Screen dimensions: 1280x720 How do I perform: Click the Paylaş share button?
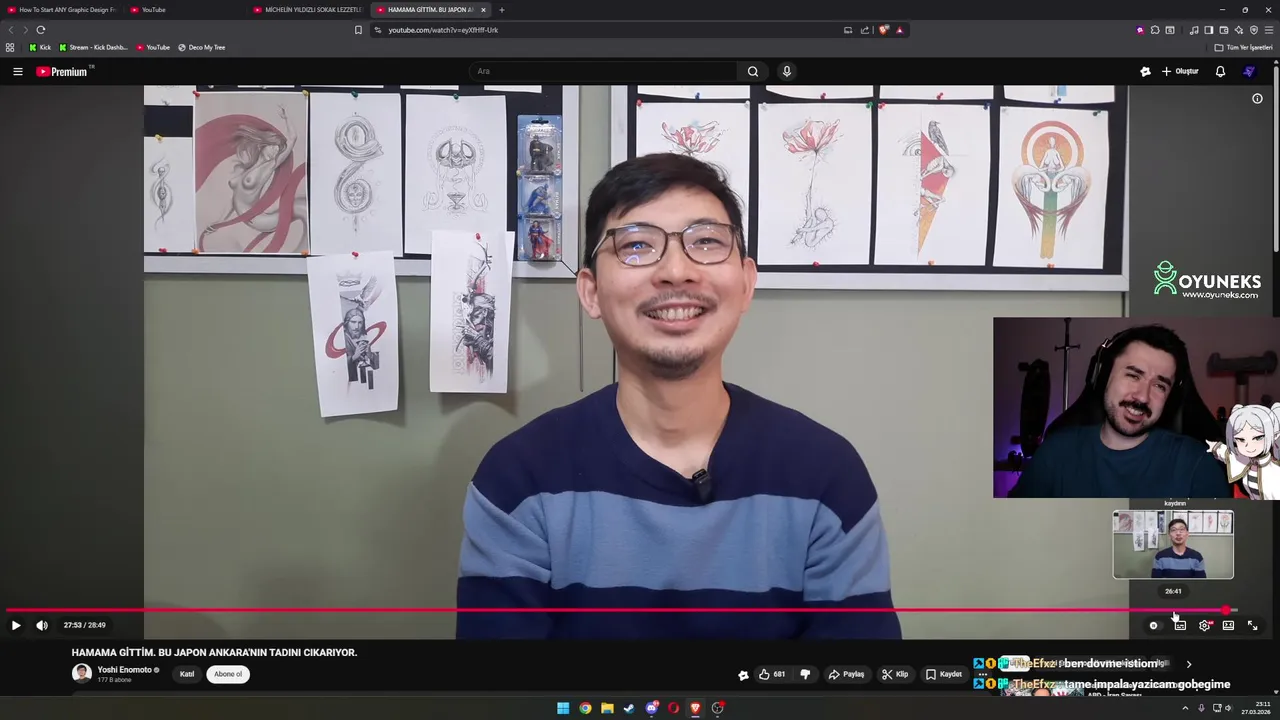coord(846,674)
